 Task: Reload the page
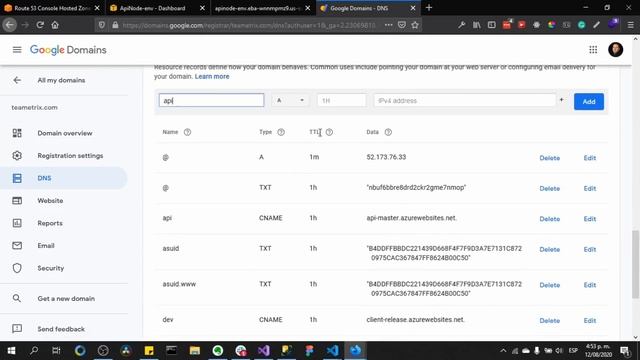[40, 25]
